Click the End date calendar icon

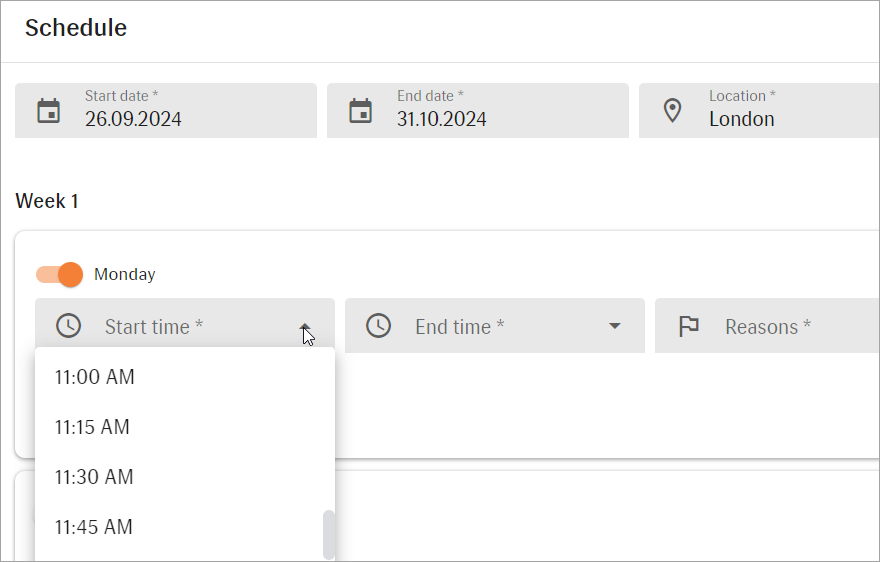pyautogui.click(x=360, y=110)
